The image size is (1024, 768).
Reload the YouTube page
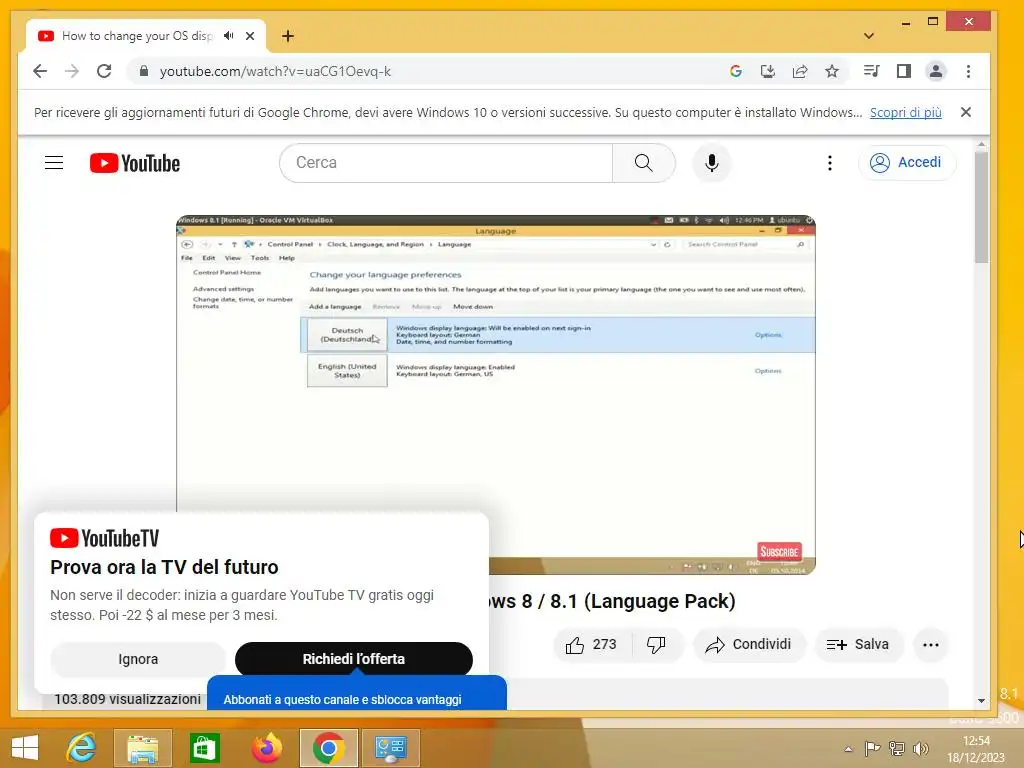click(104, 71)
